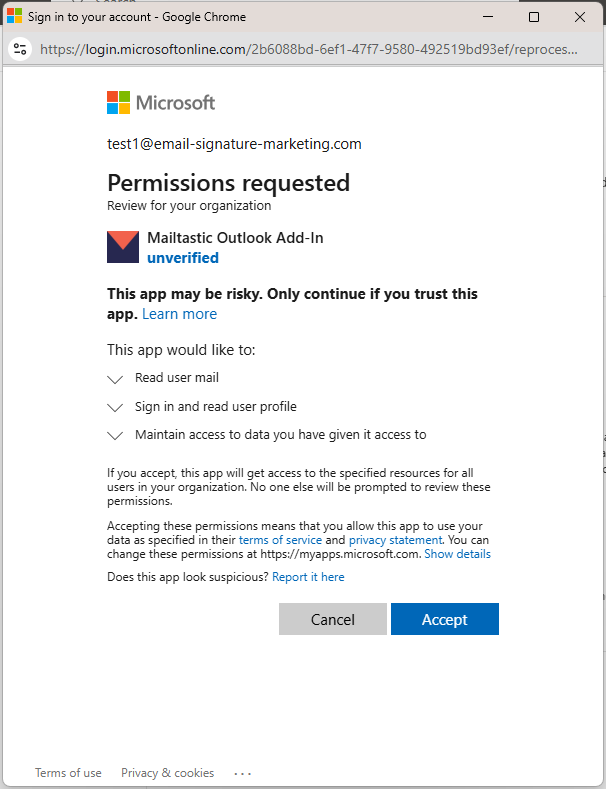This screenshot has width=606, height=789.
Task: Open Privacy & cookies in footer
Action: pos(167,773)
